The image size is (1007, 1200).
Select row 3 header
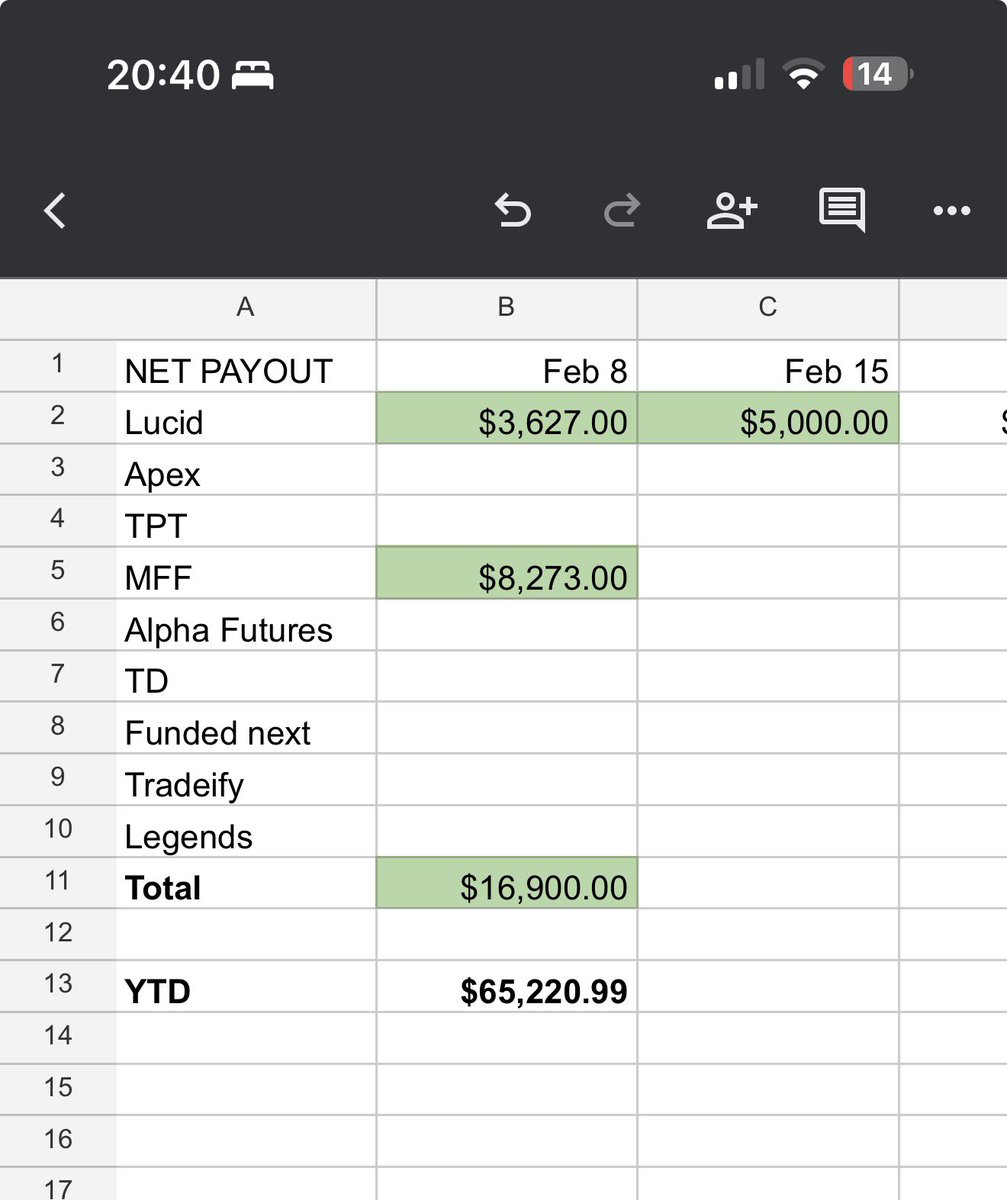(58, 469)
